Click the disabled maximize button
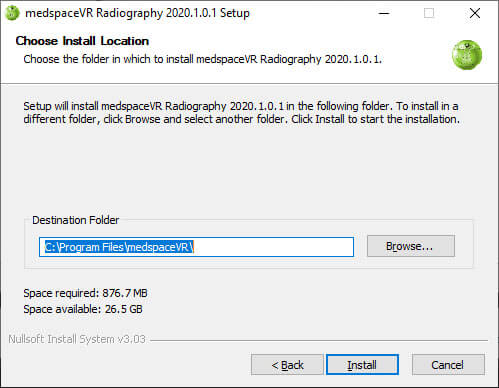 (x=429, y=13)
